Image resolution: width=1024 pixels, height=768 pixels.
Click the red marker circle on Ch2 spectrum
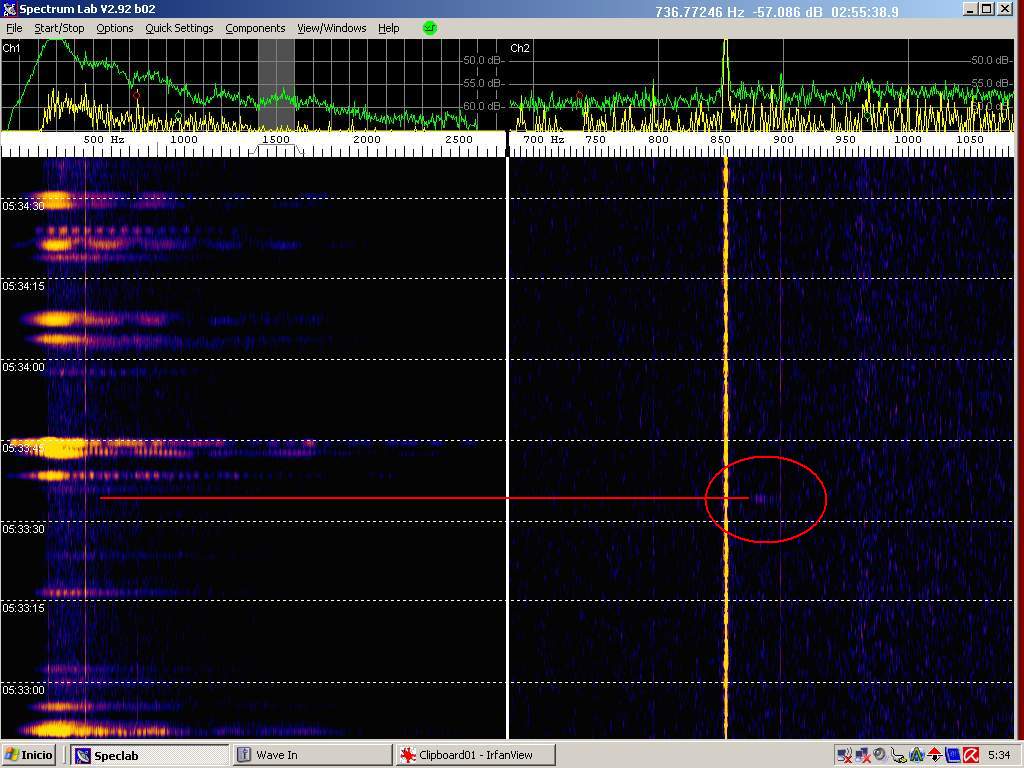coord(579,96)
